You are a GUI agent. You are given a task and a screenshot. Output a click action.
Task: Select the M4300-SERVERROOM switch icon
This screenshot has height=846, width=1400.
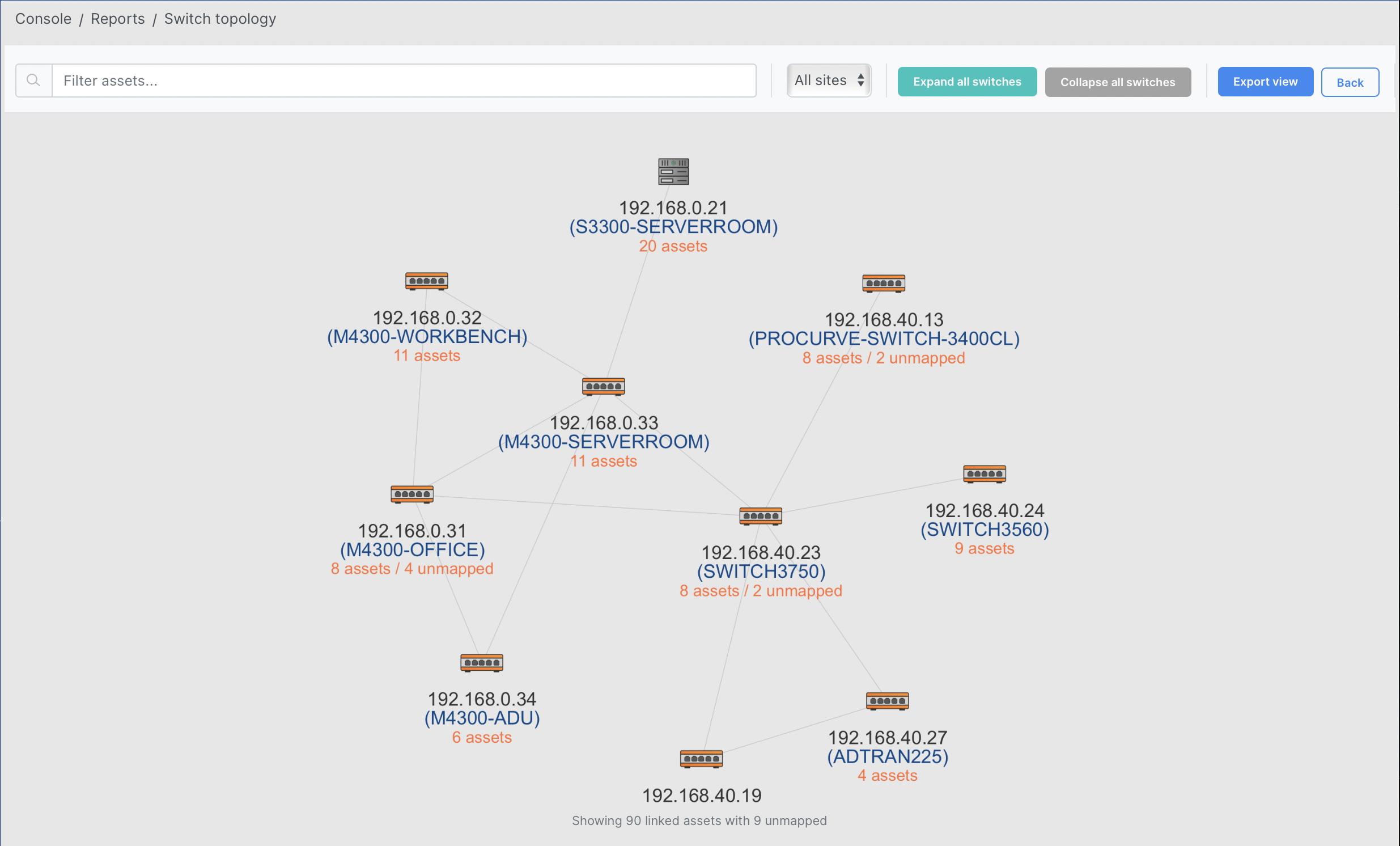coord(603,387)
